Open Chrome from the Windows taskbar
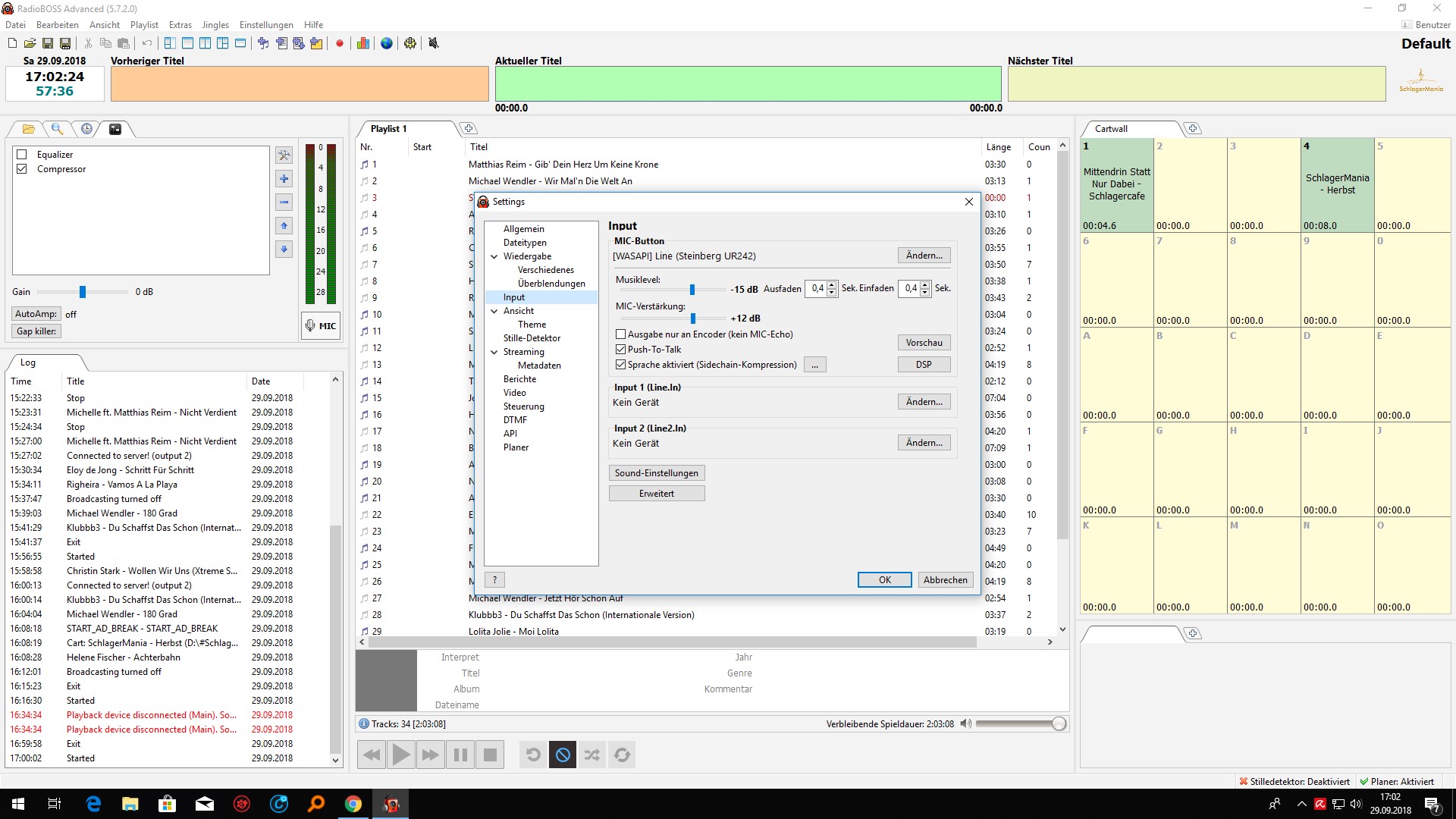This screenshot has height=819, width=1456. click(x=353, y=804)
